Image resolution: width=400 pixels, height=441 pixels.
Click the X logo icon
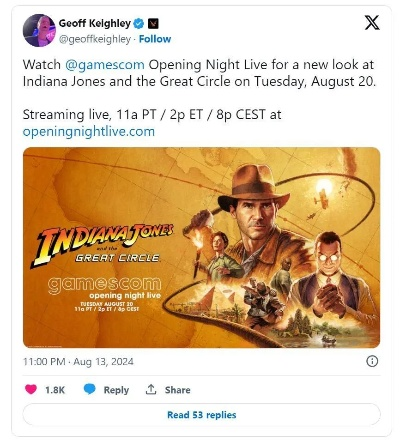tap(372, 23)
